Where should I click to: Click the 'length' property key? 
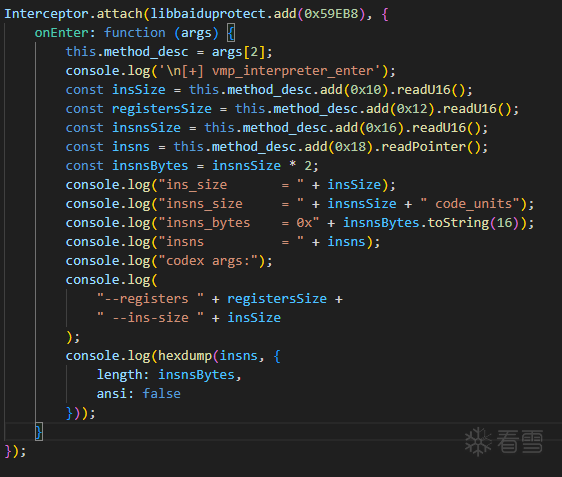[120, 375]
